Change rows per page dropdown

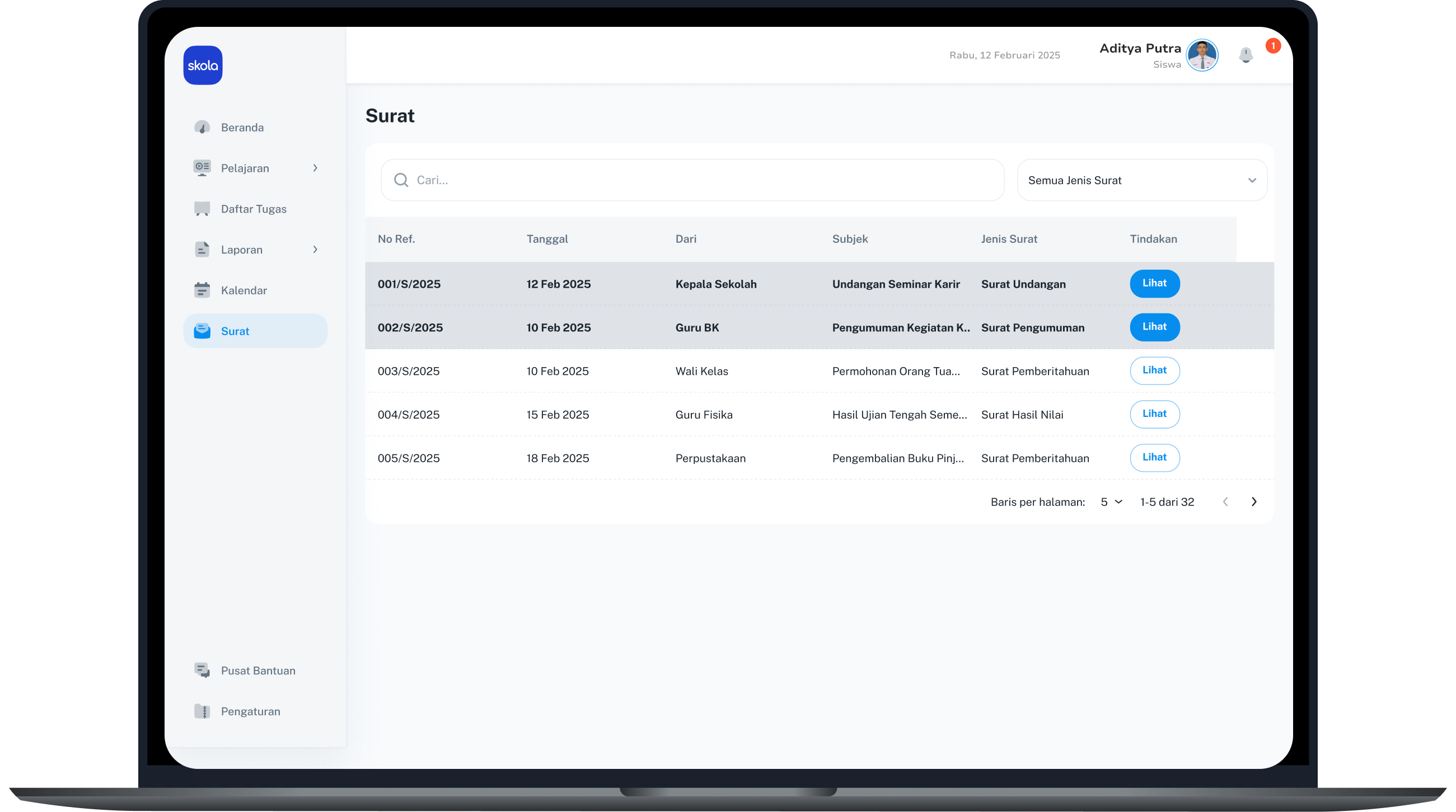pos(1111,502)
